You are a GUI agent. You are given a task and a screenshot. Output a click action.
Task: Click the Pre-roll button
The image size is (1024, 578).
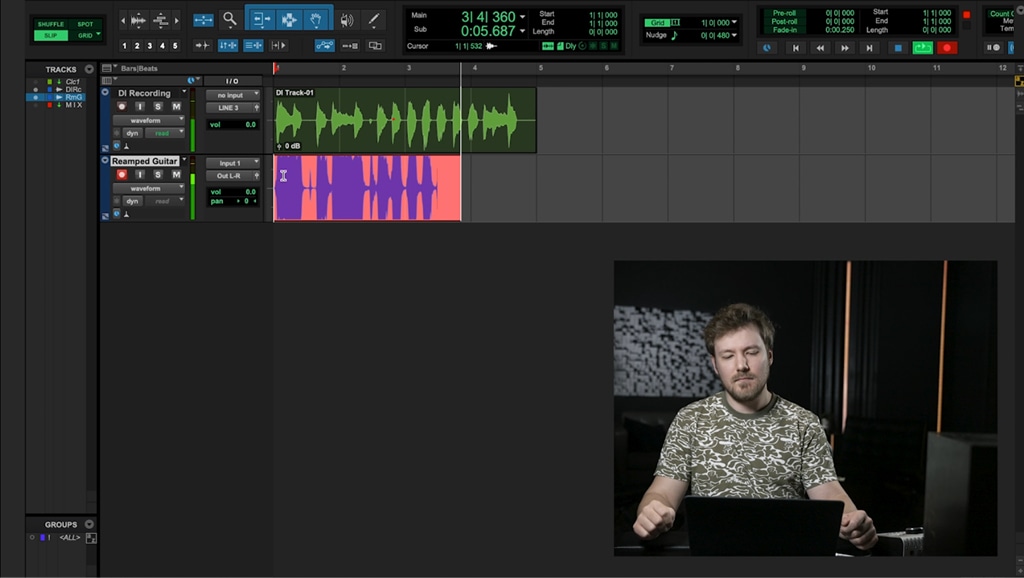[x=784, y=13]
